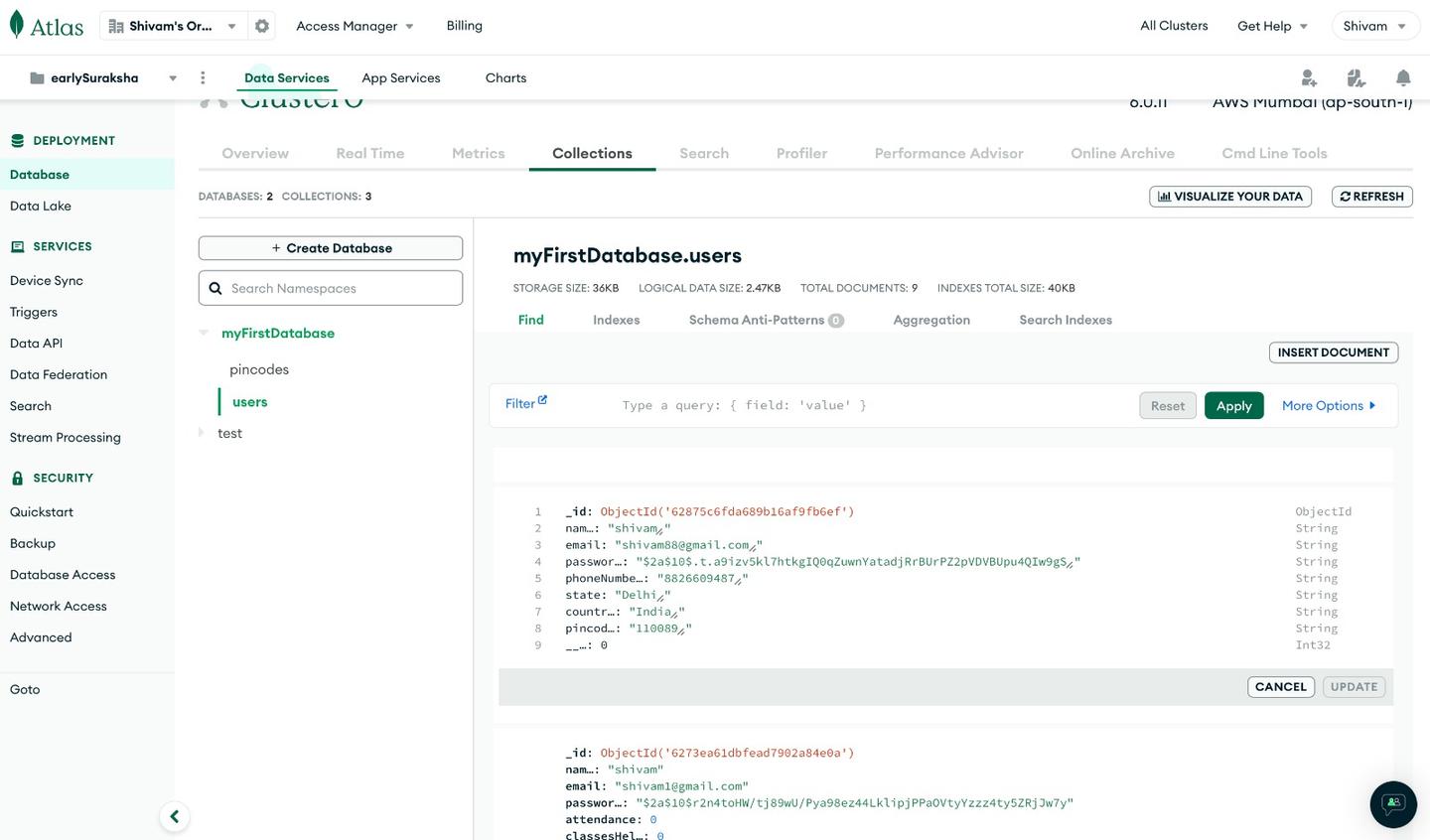Open Billing link in header

coord(464,26)
